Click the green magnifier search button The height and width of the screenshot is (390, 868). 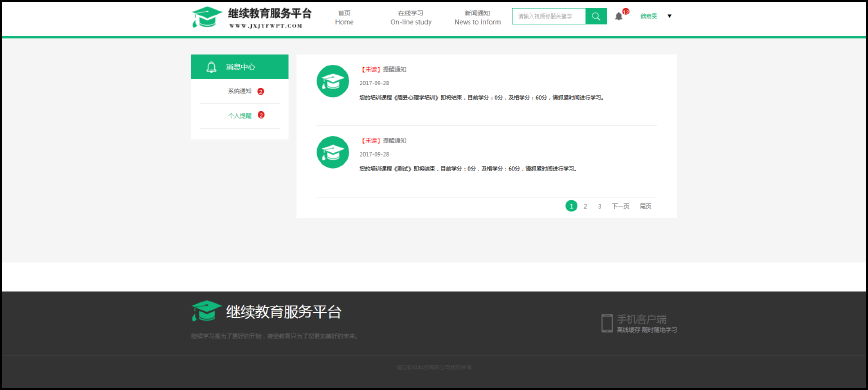tap(596, 17)
